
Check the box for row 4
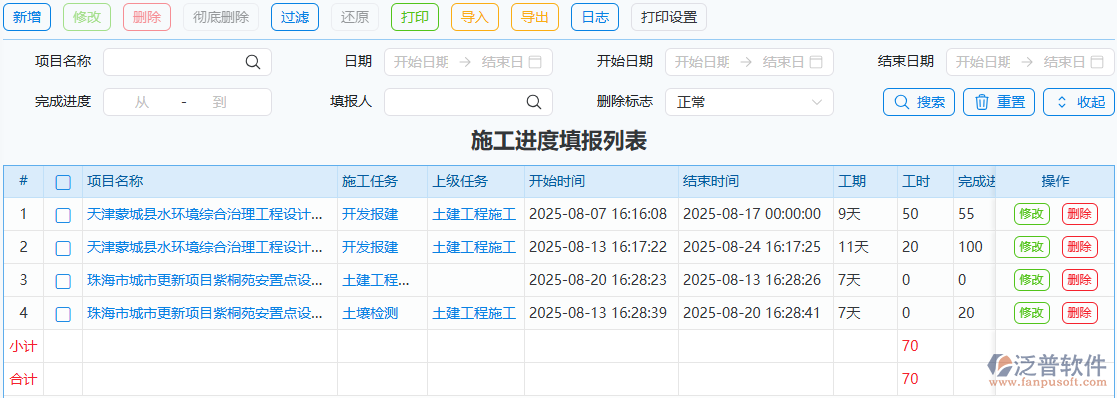click(x=63, y=314)
